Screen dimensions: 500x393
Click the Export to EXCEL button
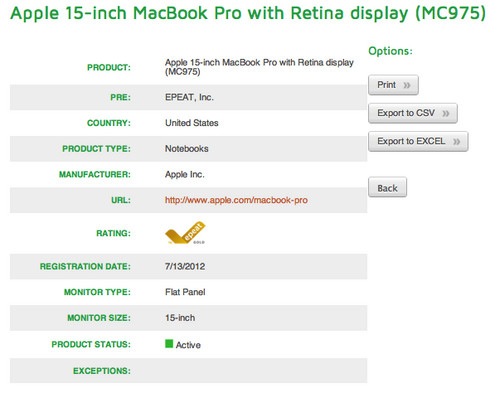(x=418, y=142)
